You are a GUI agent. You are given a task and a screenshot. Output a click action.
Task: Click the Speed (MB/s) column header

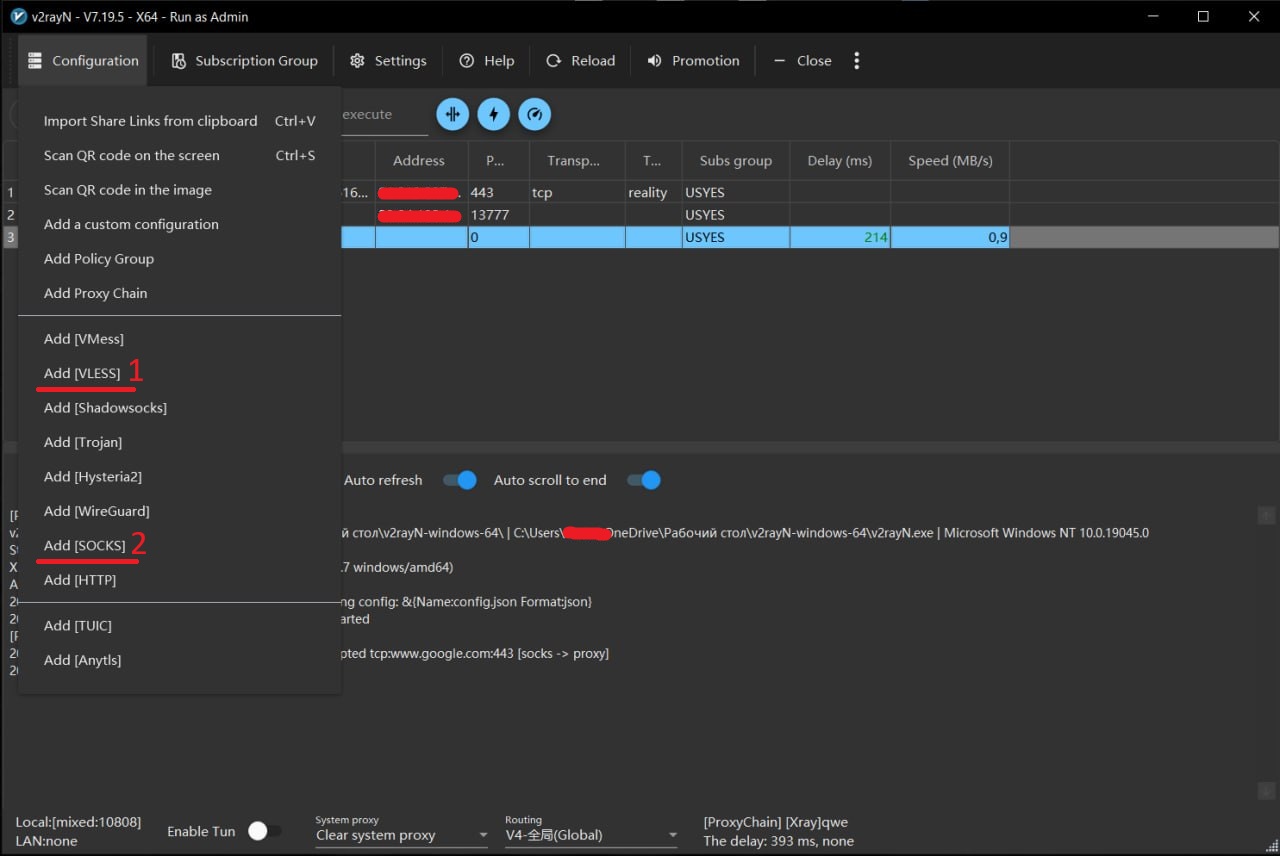[949, 160]
